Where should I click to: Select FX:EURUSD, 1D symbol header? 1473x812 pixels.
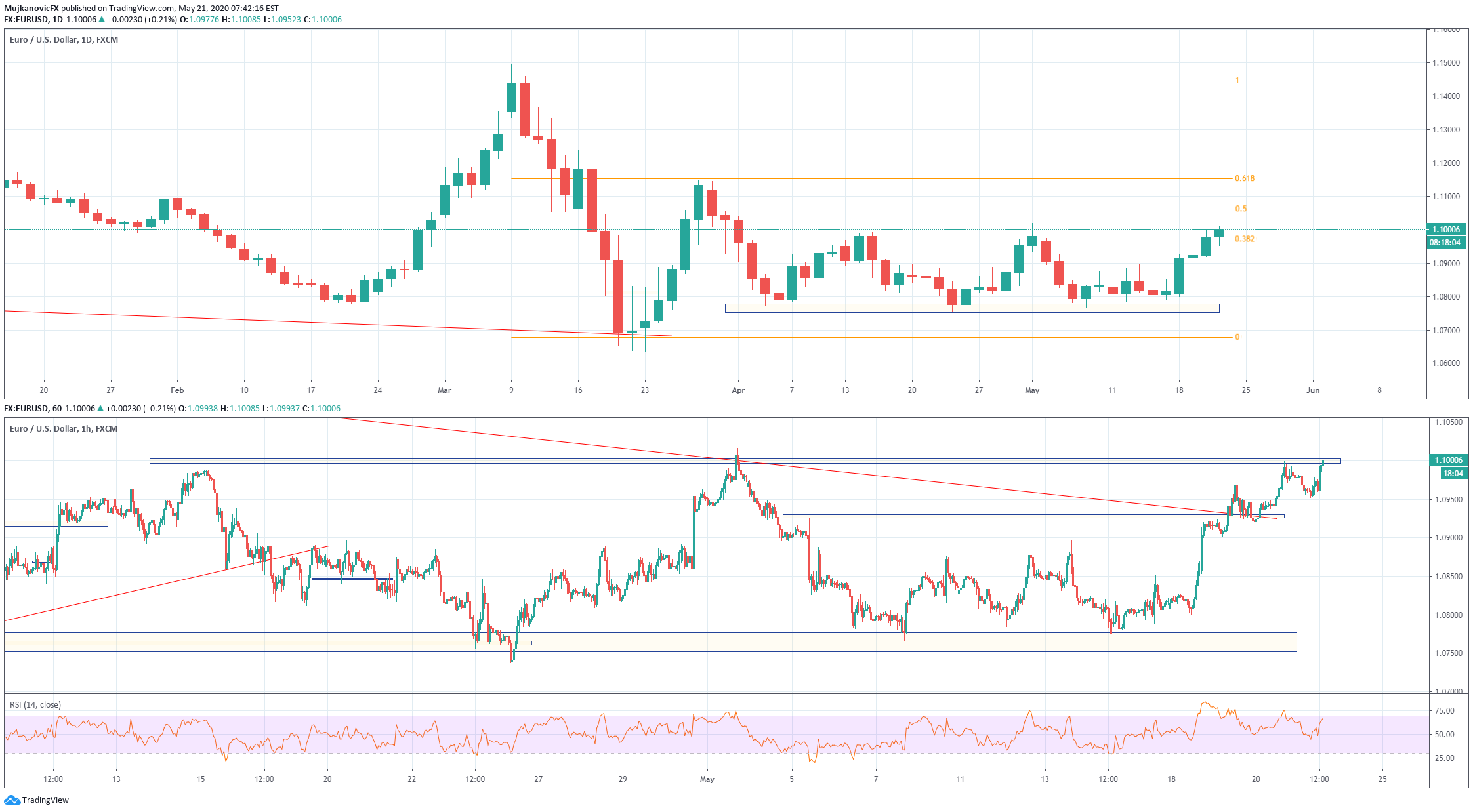pos(33,20)
